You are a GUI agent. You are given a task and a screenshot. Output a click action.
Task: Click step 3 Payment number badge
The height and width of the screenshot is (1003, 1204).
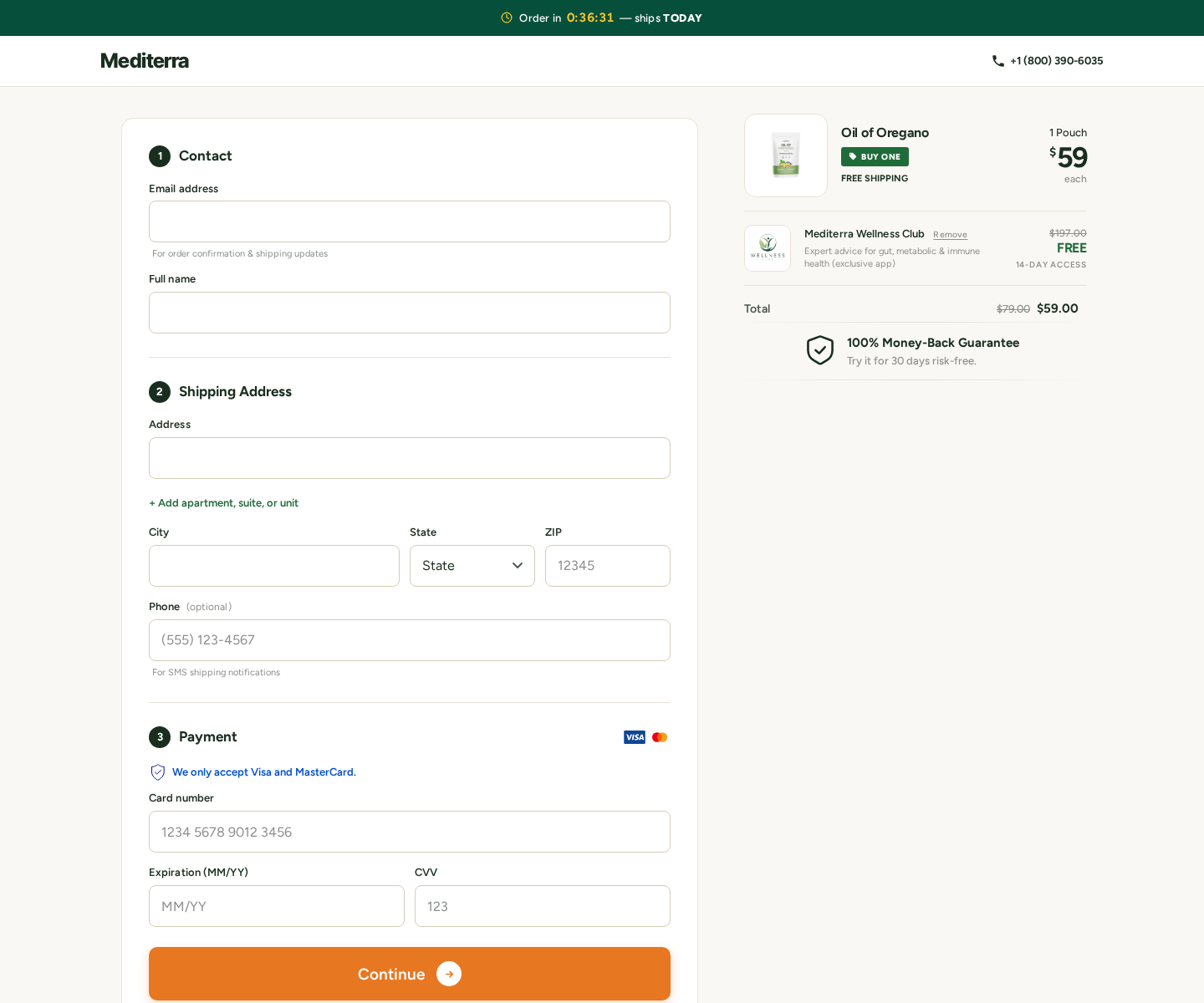click(x=160, y=737)
